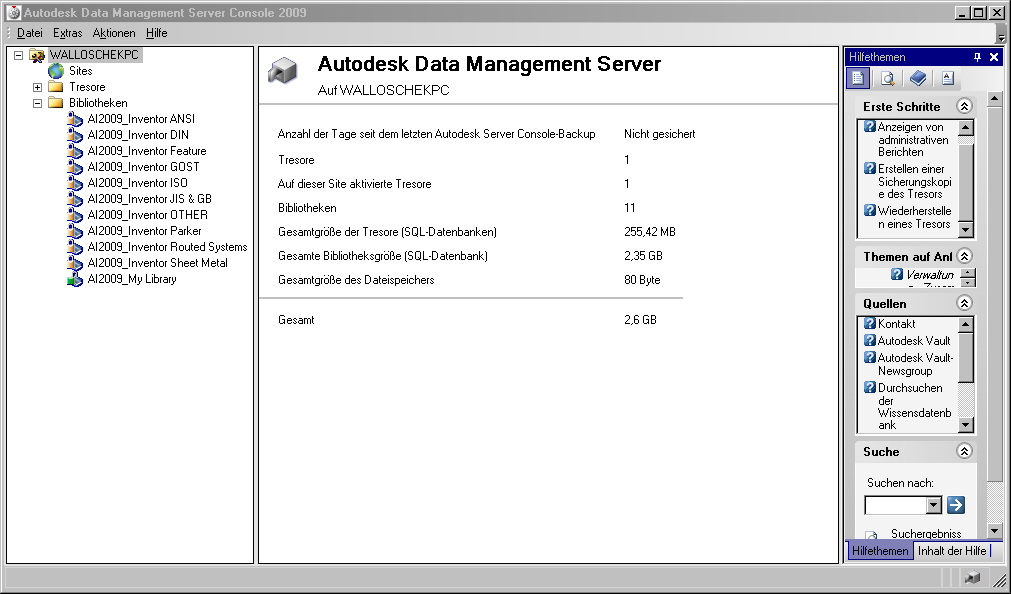Collapse the Themen auf Anl section
The height and width of the screenshot is (594, 1011).
964,256
